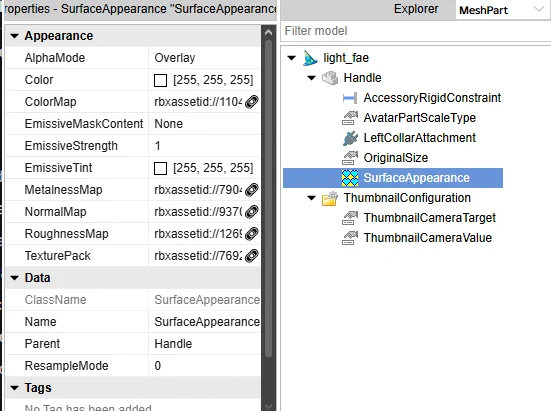
Task: Select the SurfaceAppearance row in Explorer
Action: 393,178
